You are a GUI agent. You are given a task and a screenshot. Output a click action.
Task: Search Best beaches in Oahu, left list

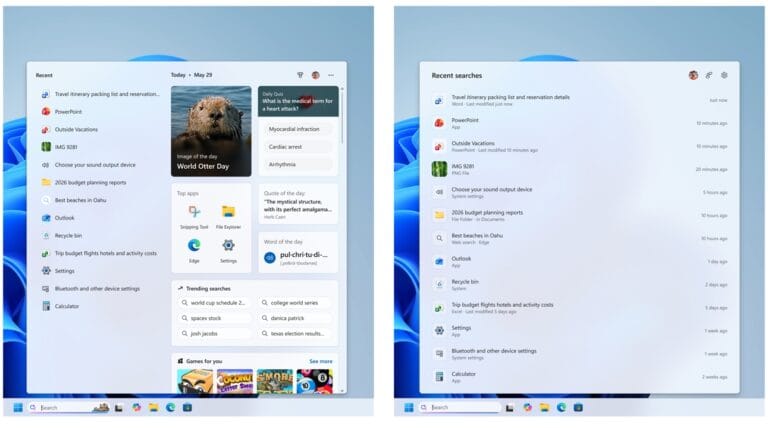100,200
